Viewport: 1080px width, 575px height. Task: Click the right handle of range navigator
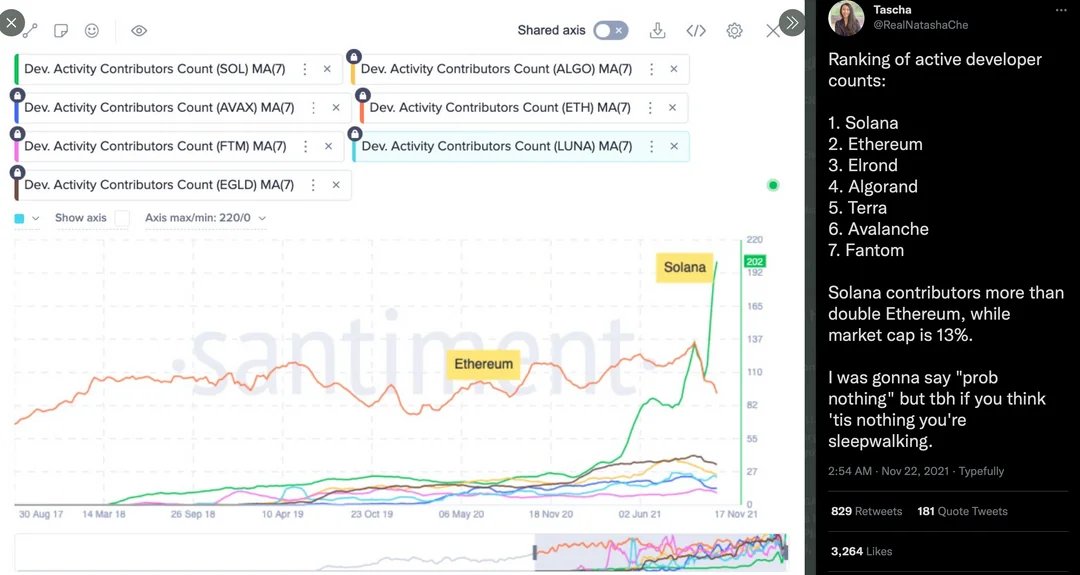point(785,552)
